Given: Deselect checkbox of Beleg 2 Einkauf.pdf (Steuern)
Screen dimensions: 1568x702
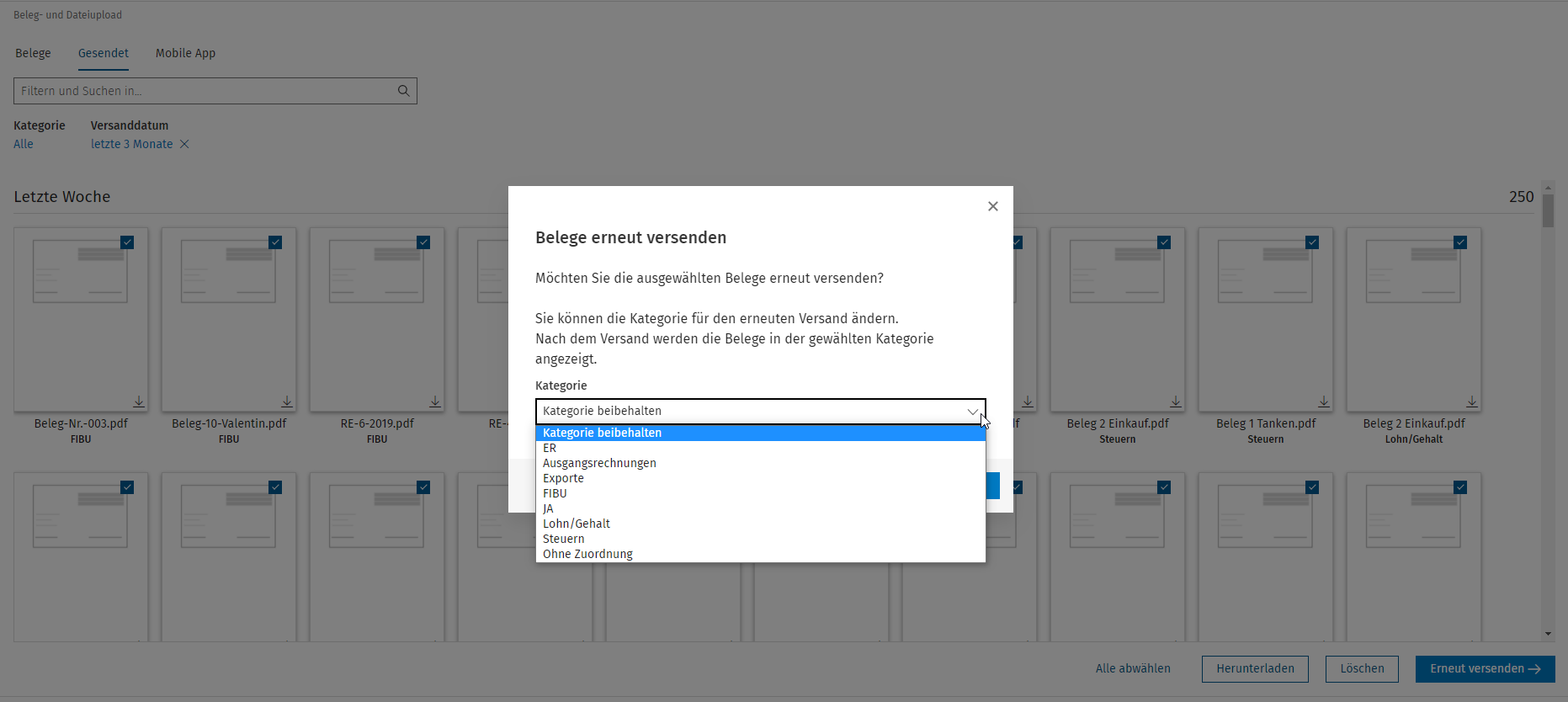Looking at the screenshot, I should [x=1164, y=242].
